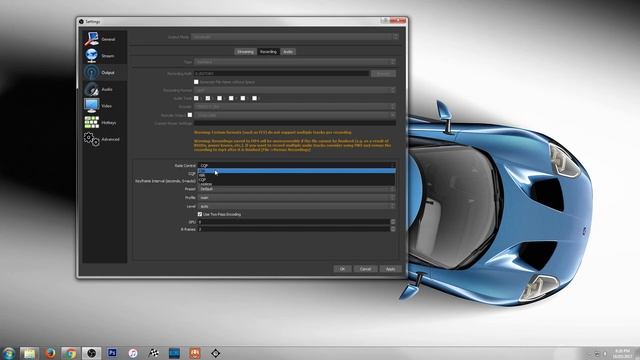Click the GPU value field
This screenshot has height=360, width=640.
294,222
